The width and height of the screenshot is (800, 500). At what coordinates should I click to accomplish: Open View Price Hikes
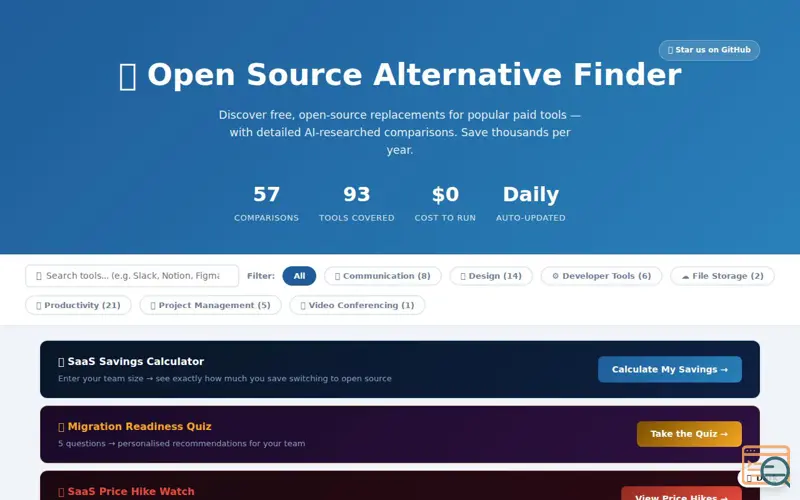[682, 495]
